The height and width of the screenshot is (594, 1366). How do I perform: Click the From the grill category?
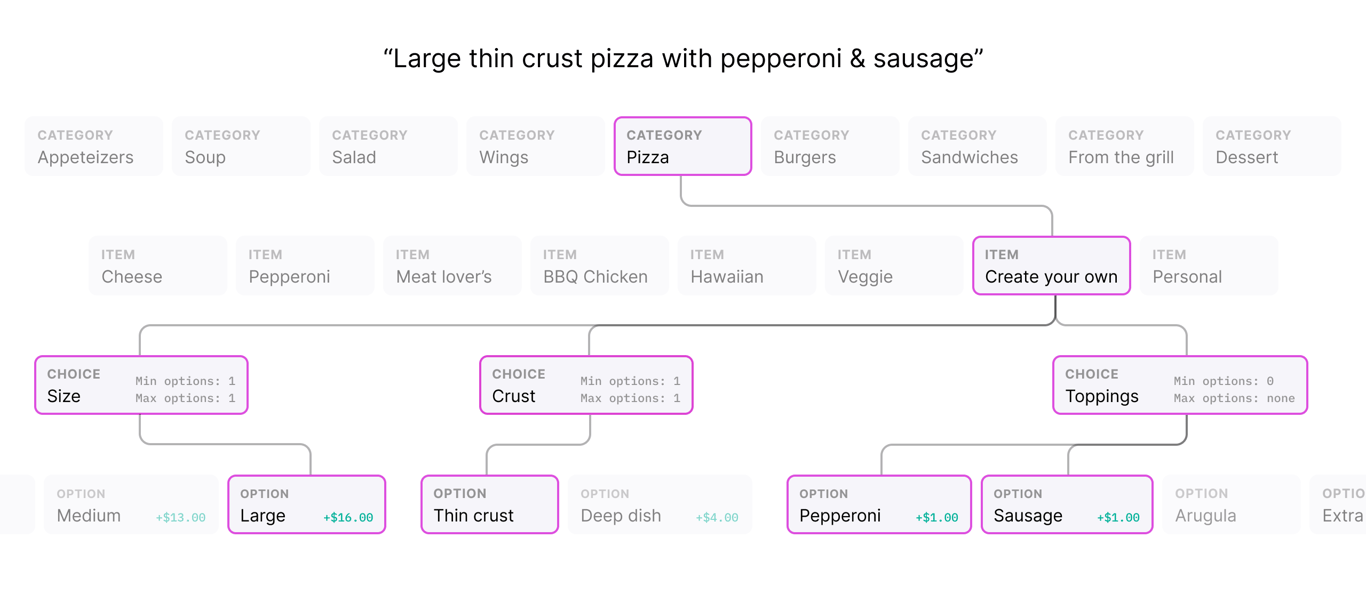(x=1124, y=146)
